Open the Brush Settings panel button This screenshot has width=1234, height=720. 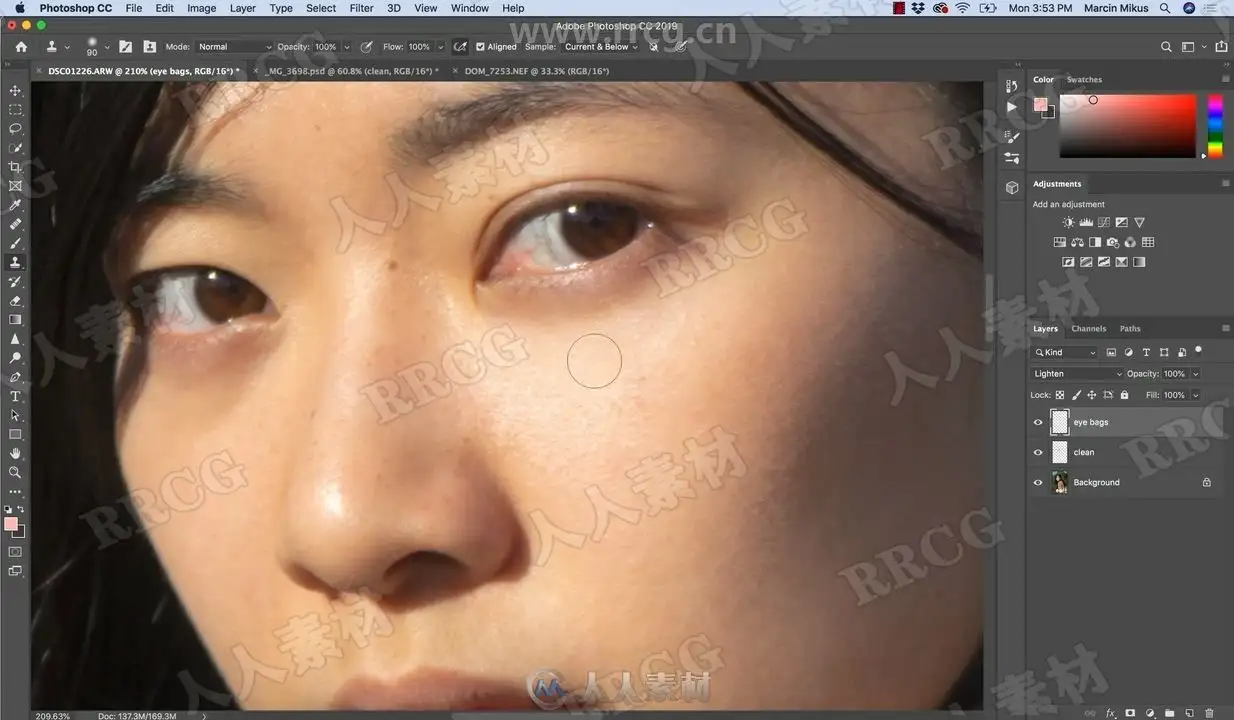125,47
